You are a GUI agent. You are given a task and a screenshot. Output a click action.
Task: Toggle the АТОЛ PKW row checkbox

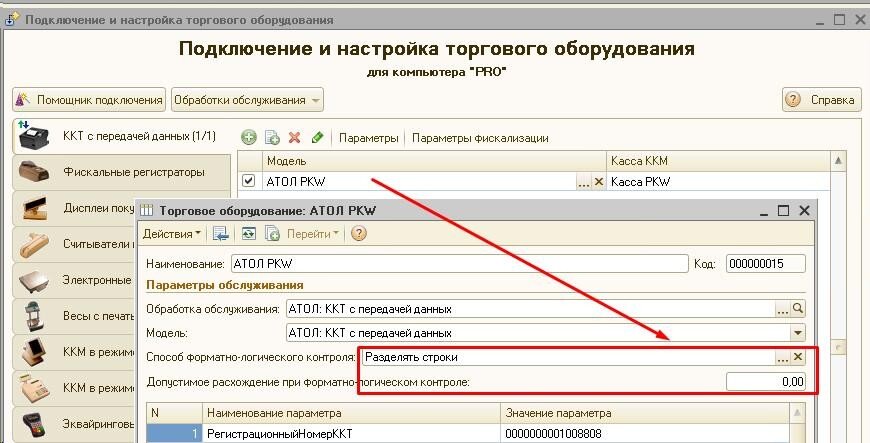click(249, 181)
